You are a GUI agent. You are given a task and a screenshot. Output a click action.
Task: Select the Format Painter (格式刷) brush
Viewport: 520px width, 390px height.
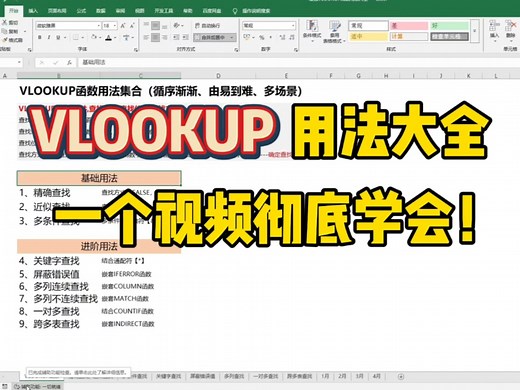tap(5, 40)
